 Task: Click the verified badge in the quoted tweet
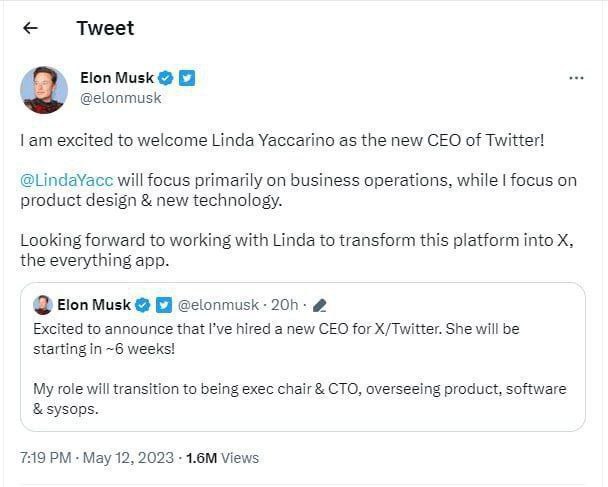click(x=143, y=305)
